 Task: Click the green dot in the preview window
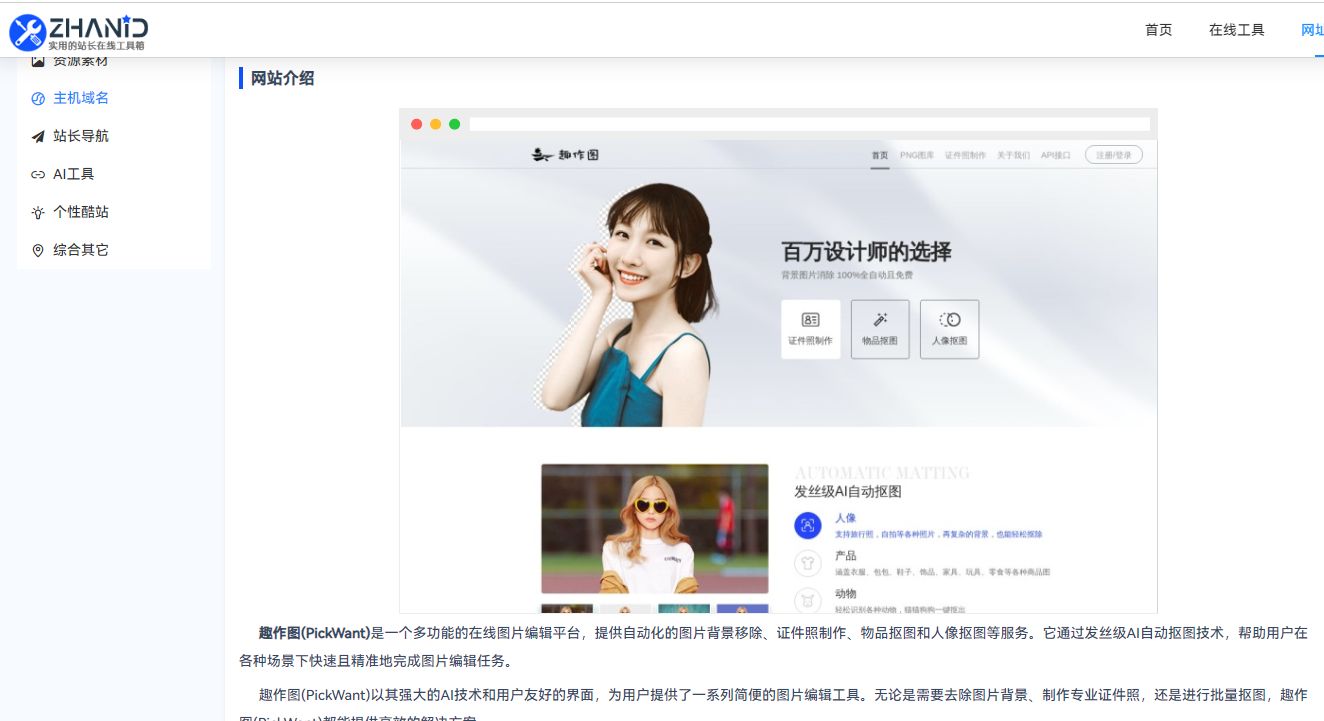pyautogui.click(x=454, y=124)
